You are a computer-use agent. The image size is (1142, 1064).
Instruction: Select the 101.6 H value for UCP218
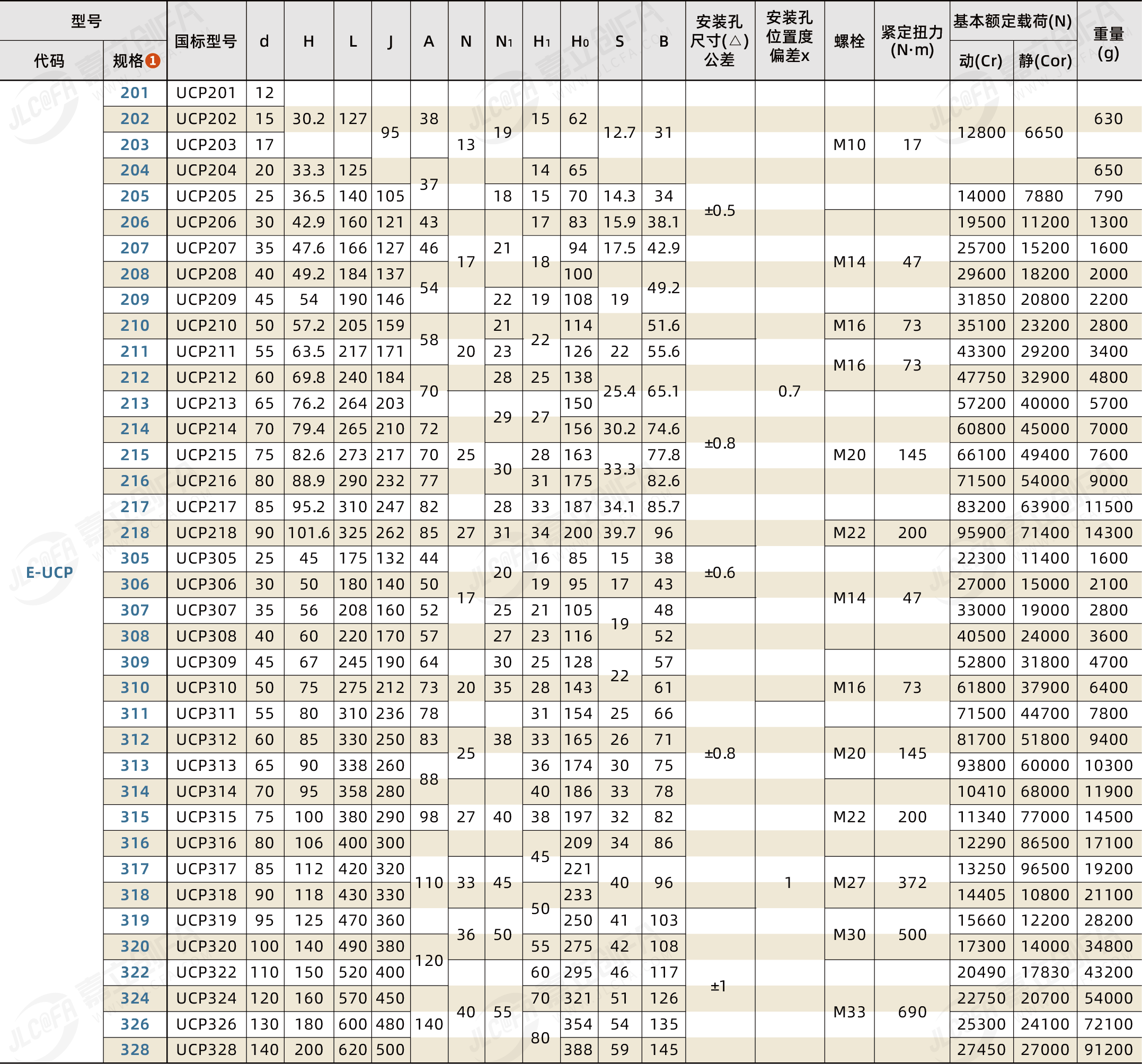click(309, 532)
